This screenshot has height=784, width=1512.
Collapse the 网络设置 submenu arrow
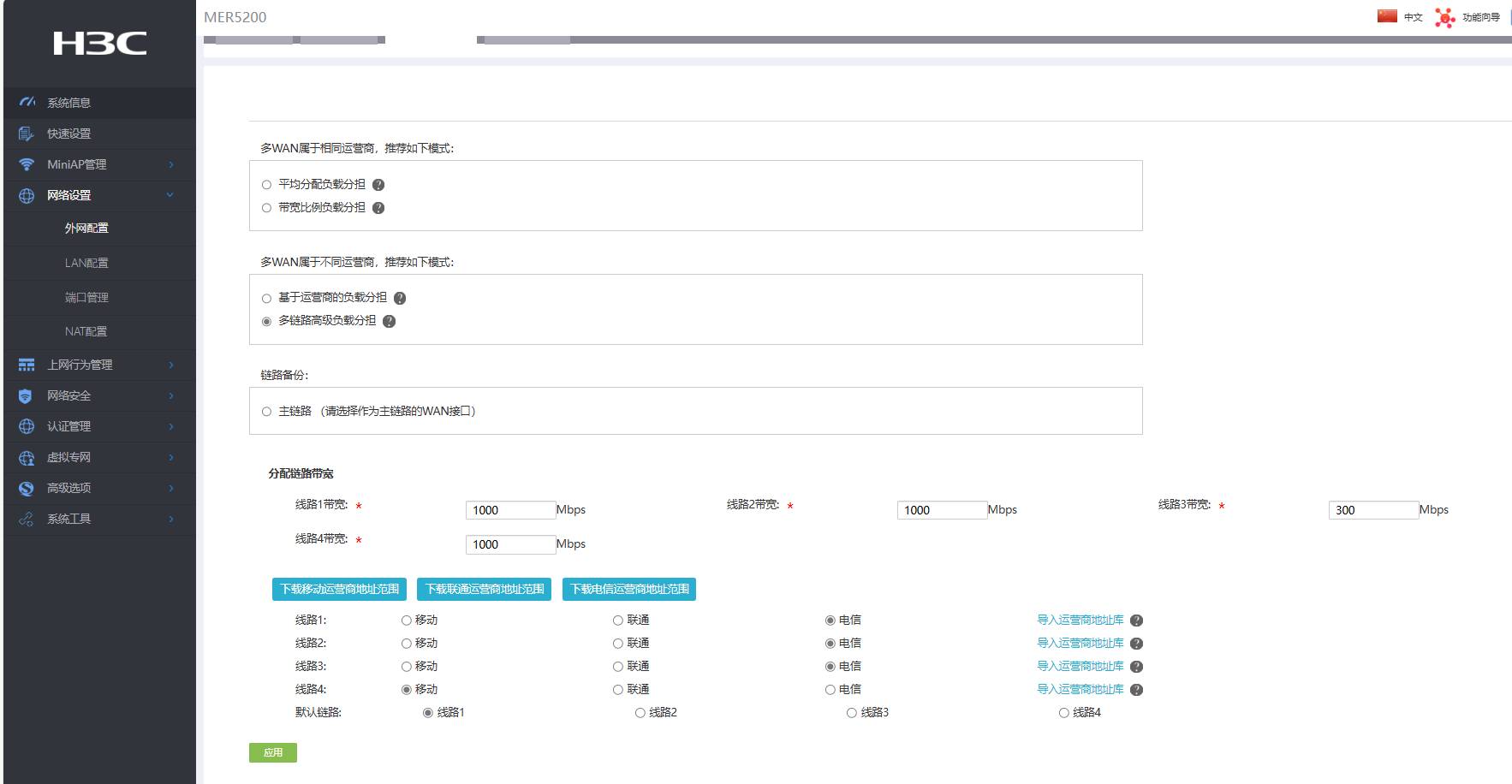pyautogui.click(x=170, y=195)
